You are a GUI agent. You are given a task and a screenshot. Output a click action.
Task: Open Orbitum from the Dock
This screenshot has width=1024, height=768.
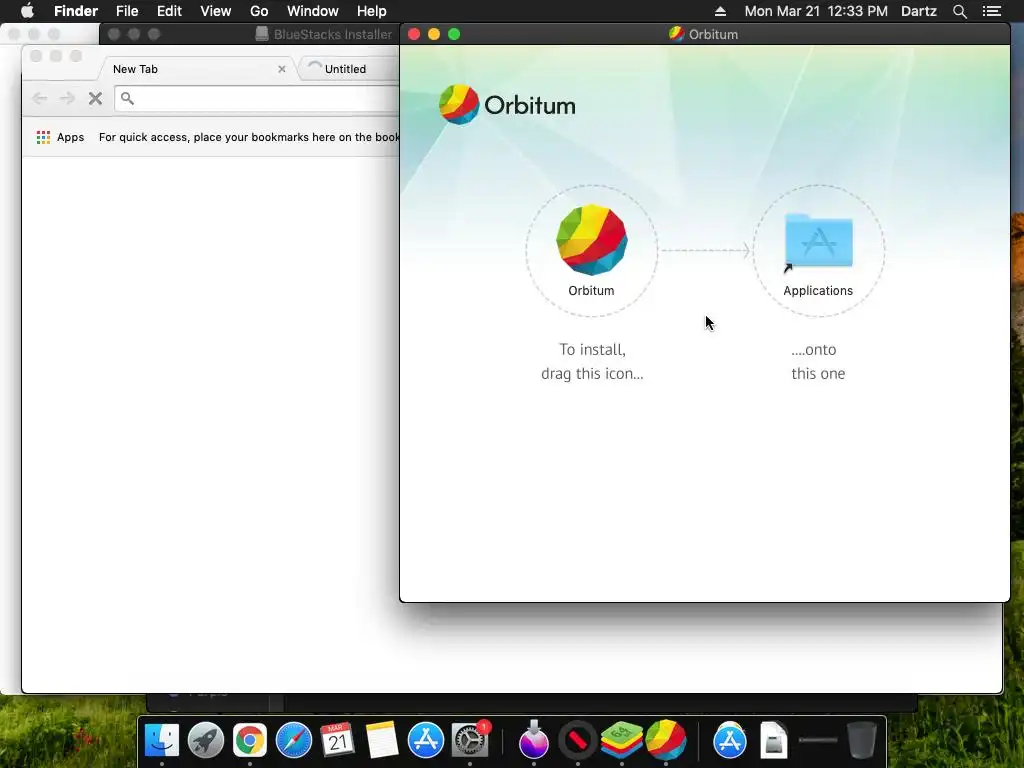(x=665, y=741)
